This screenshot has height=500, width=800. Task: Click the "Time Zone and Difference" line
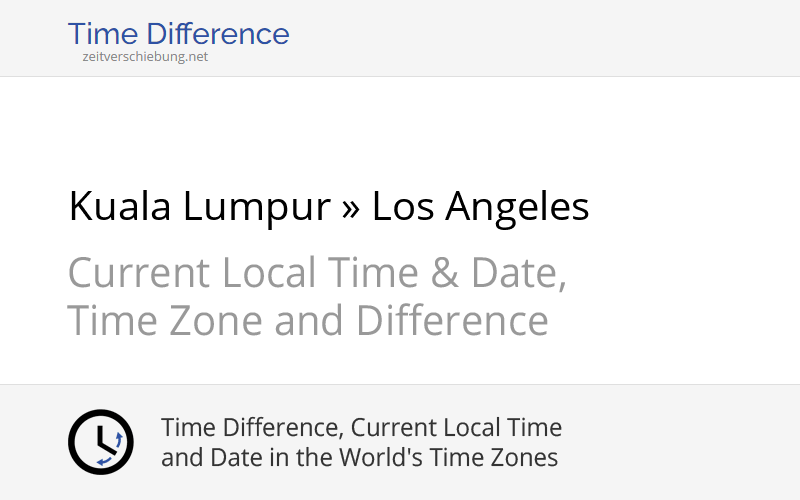click(308, 321)
